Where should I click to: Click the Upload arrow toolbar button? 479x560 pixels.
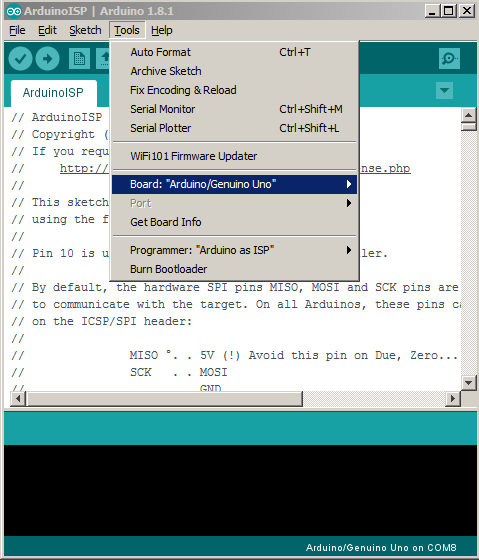tap(47, 59)
